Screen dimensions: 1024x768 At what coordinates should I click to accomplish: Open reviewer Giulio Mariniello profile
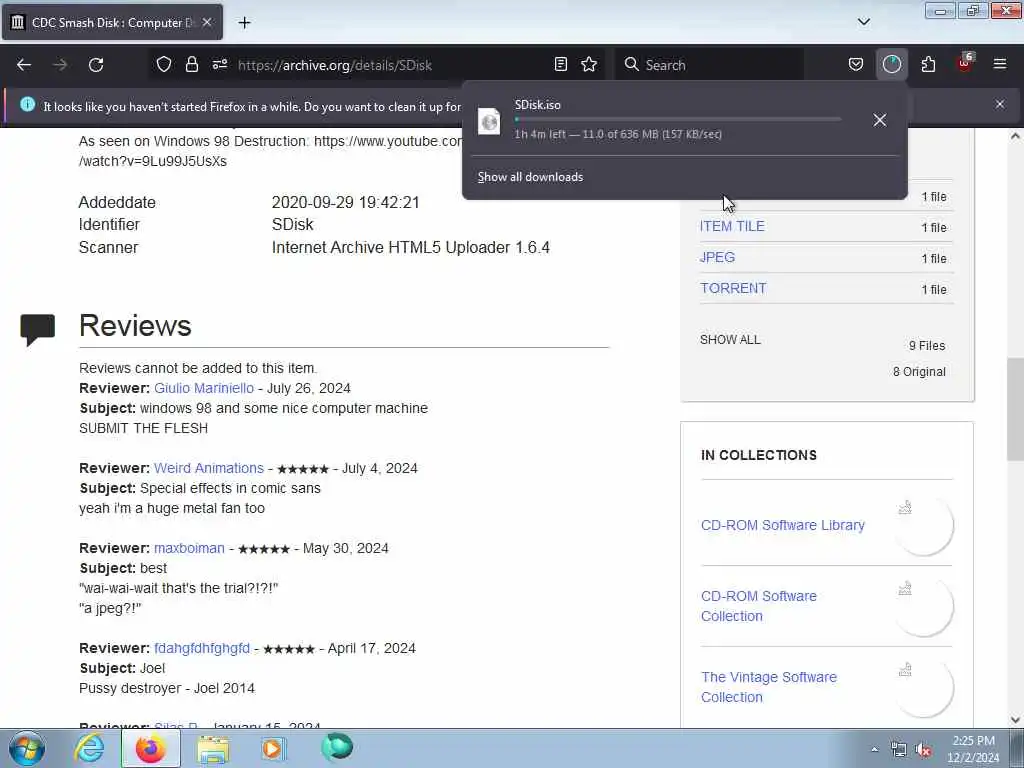[x=204, y=388]
